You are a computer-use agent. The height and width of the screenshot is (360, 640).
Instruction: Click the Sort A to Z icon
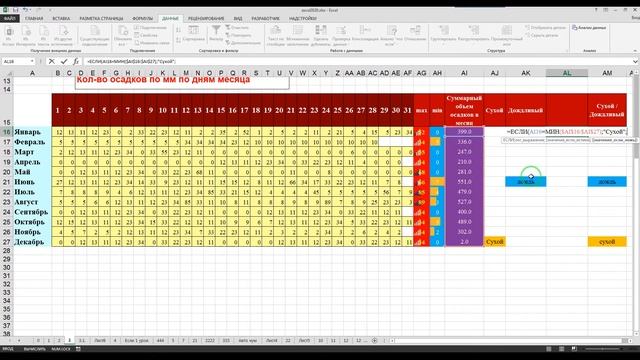(x=178, y=30)
